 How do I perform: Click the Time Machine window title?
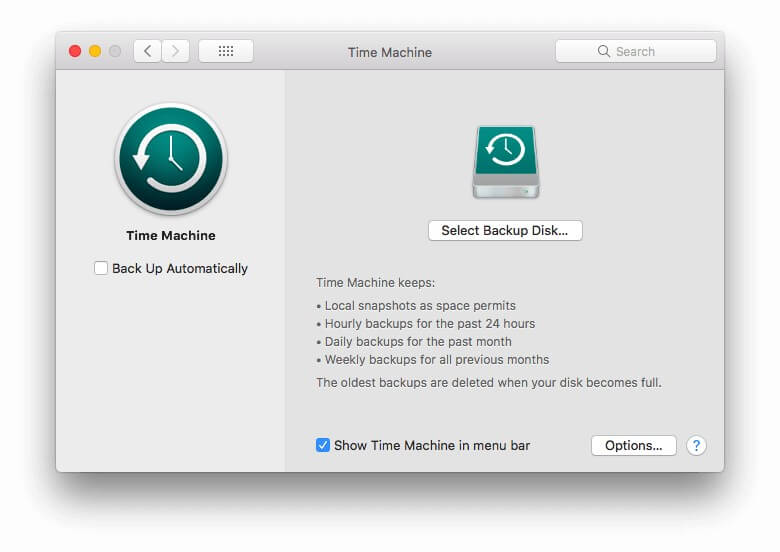click(390, 52)
